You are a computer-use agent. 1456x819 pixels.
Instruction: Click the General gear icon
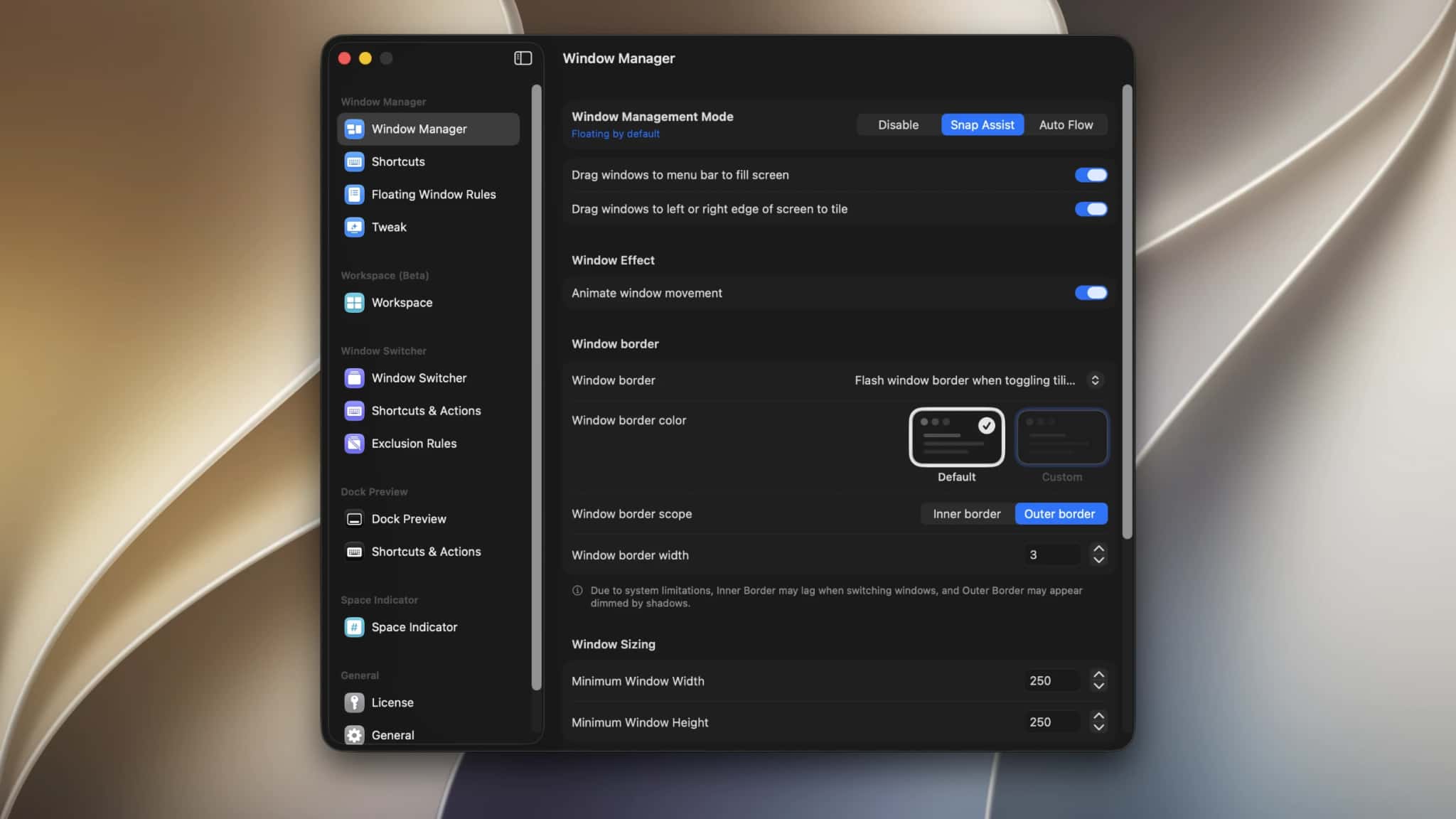click(354, 734)
